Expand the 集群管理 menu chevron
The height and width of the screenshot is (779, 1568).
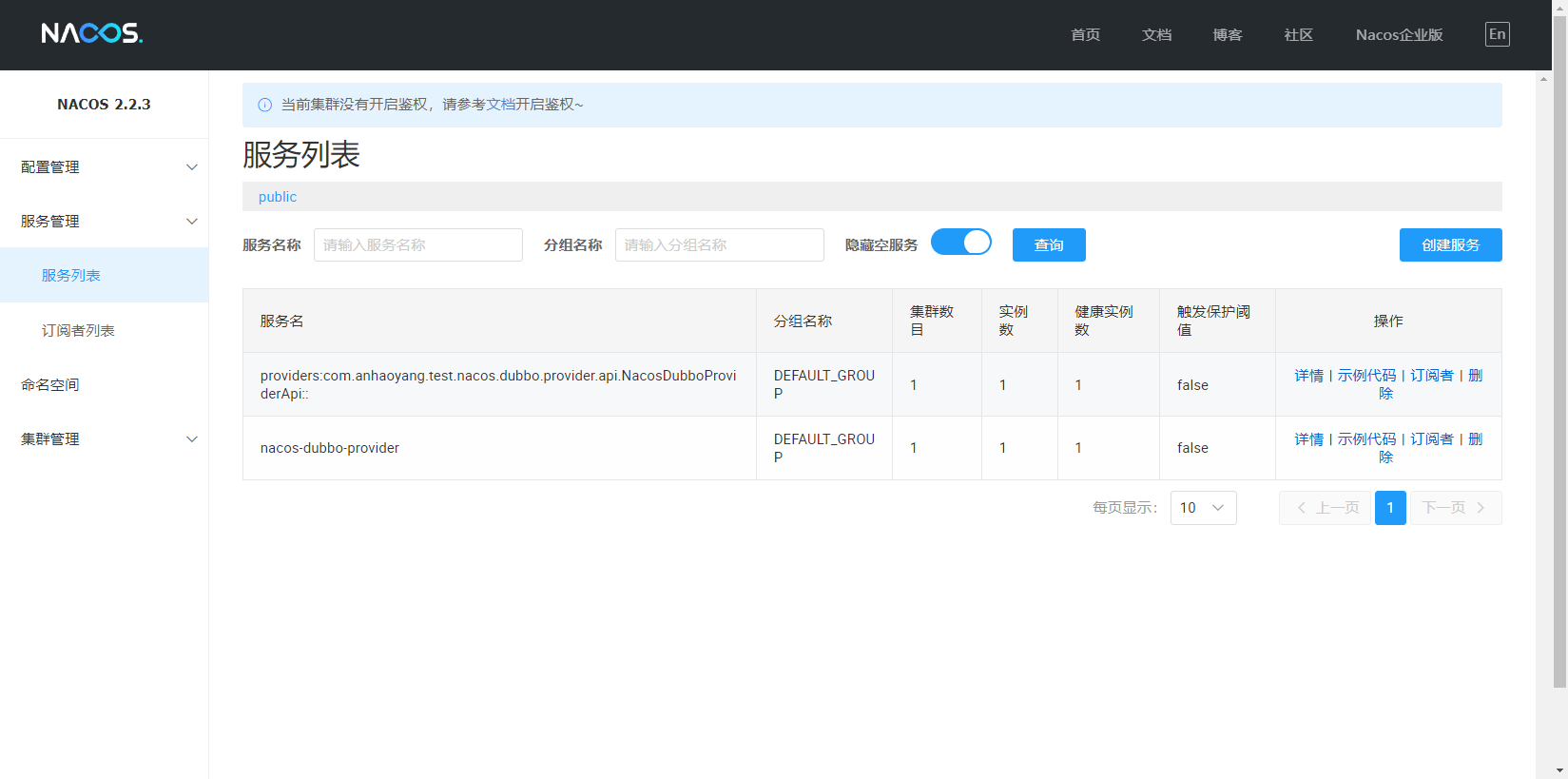[192, 439]
